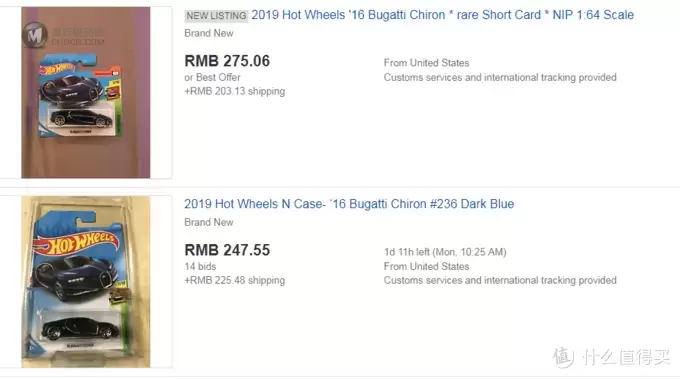
Task: Click 'From United States' under second listing
Action: [426, 266]
